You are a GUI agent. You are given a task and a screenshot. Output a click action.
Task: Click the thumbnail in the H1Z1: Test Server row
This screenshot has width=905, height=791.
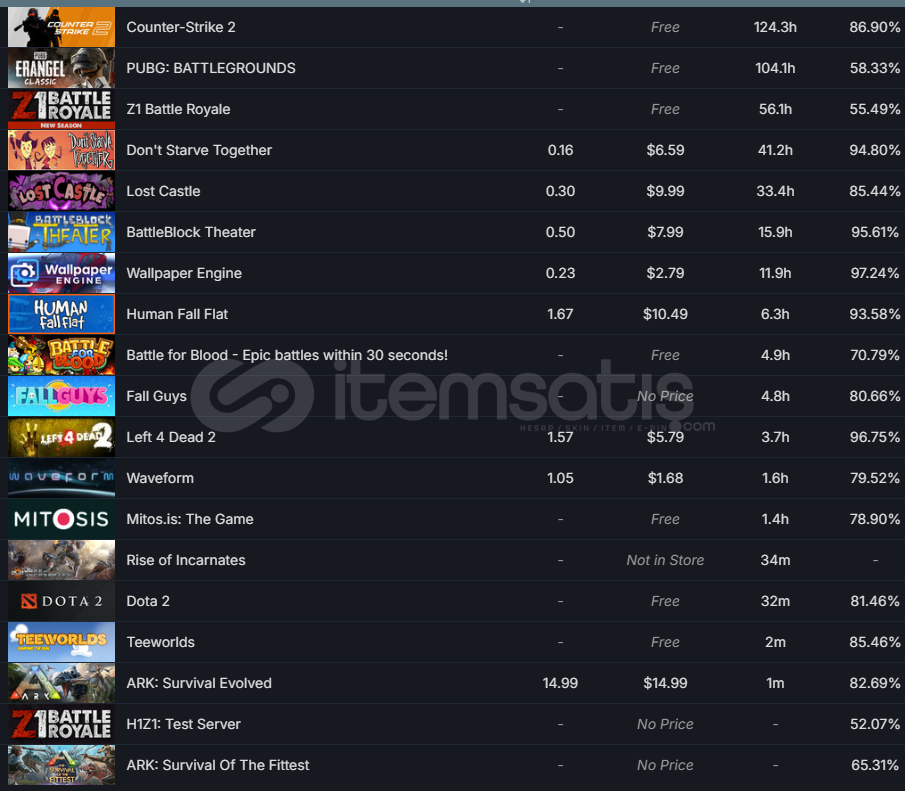[x=61, y=724]
